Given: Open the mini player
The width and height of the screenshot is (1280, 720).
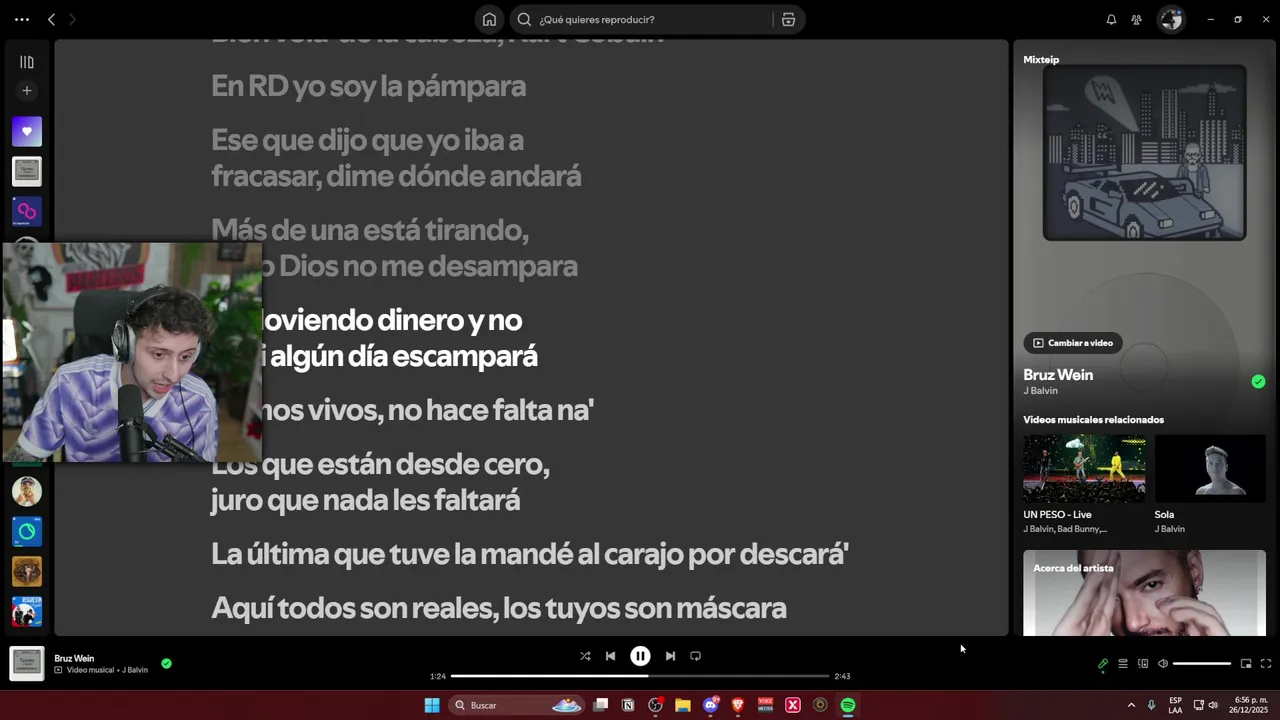Looking at the screenshot, I should tap(1246, 663).
